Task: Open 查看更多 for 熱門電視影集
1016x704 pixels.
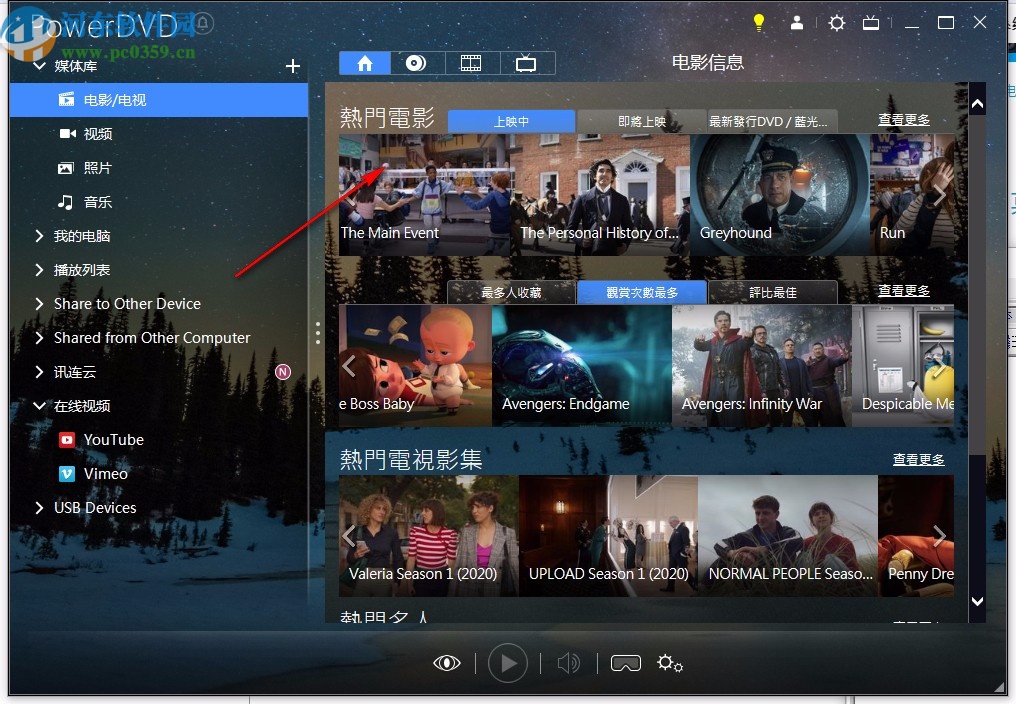Action: pos(917,458)
